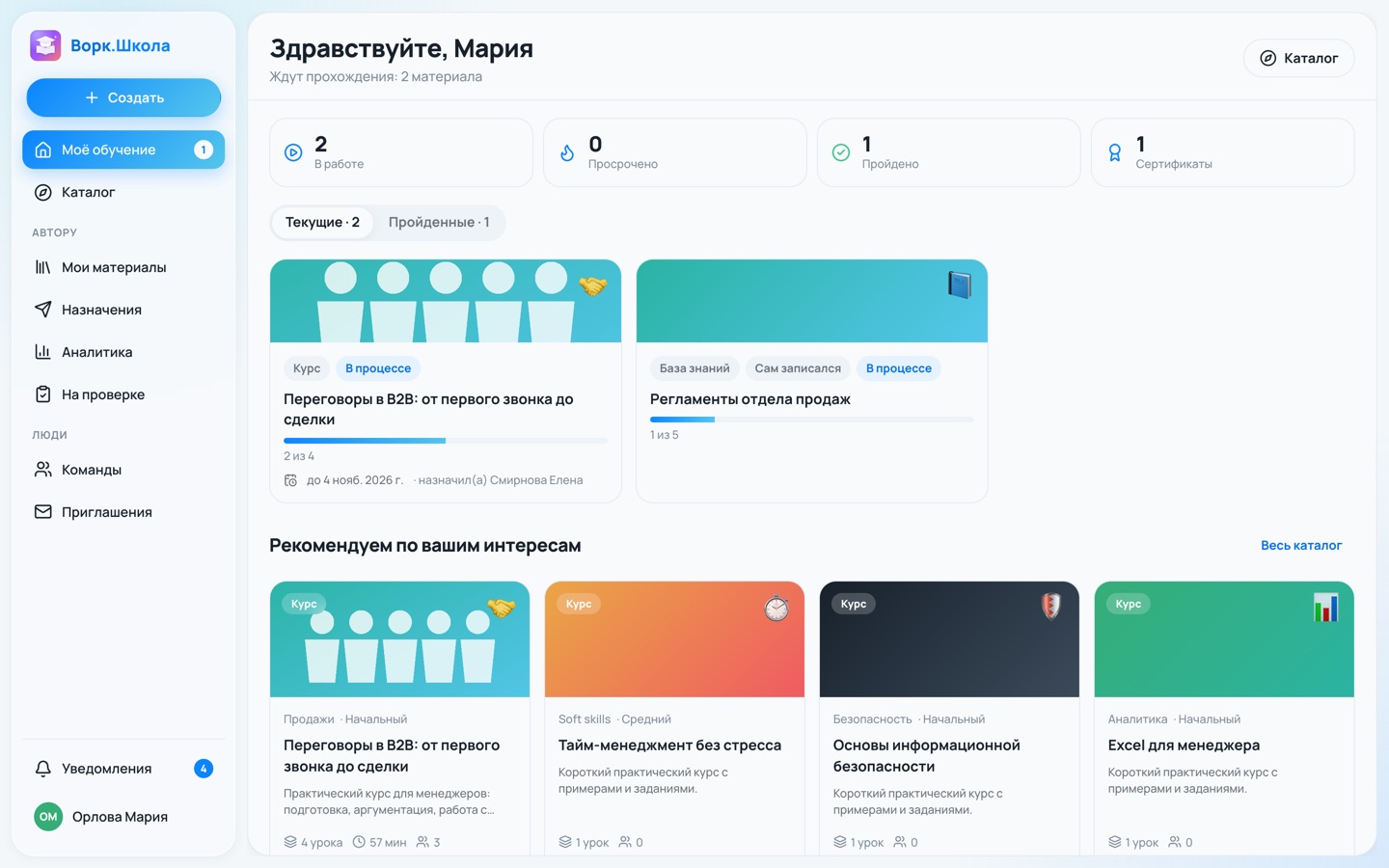Click the Просрочено stat label
Image resolution: width=1389 pixels, height=868 pixels.
point(623,164)
